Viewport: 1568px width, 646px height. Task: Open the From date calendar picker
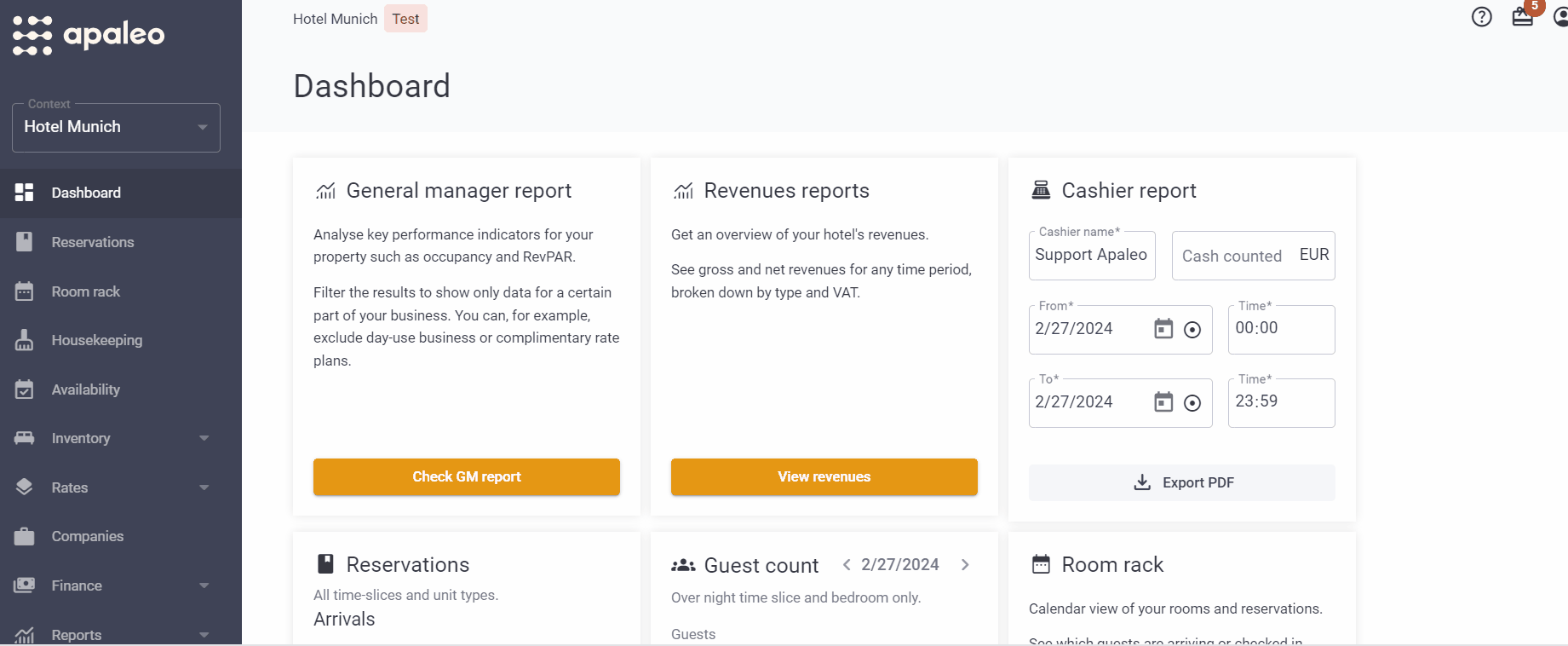pyautogui.click(x=1163, y=329)
